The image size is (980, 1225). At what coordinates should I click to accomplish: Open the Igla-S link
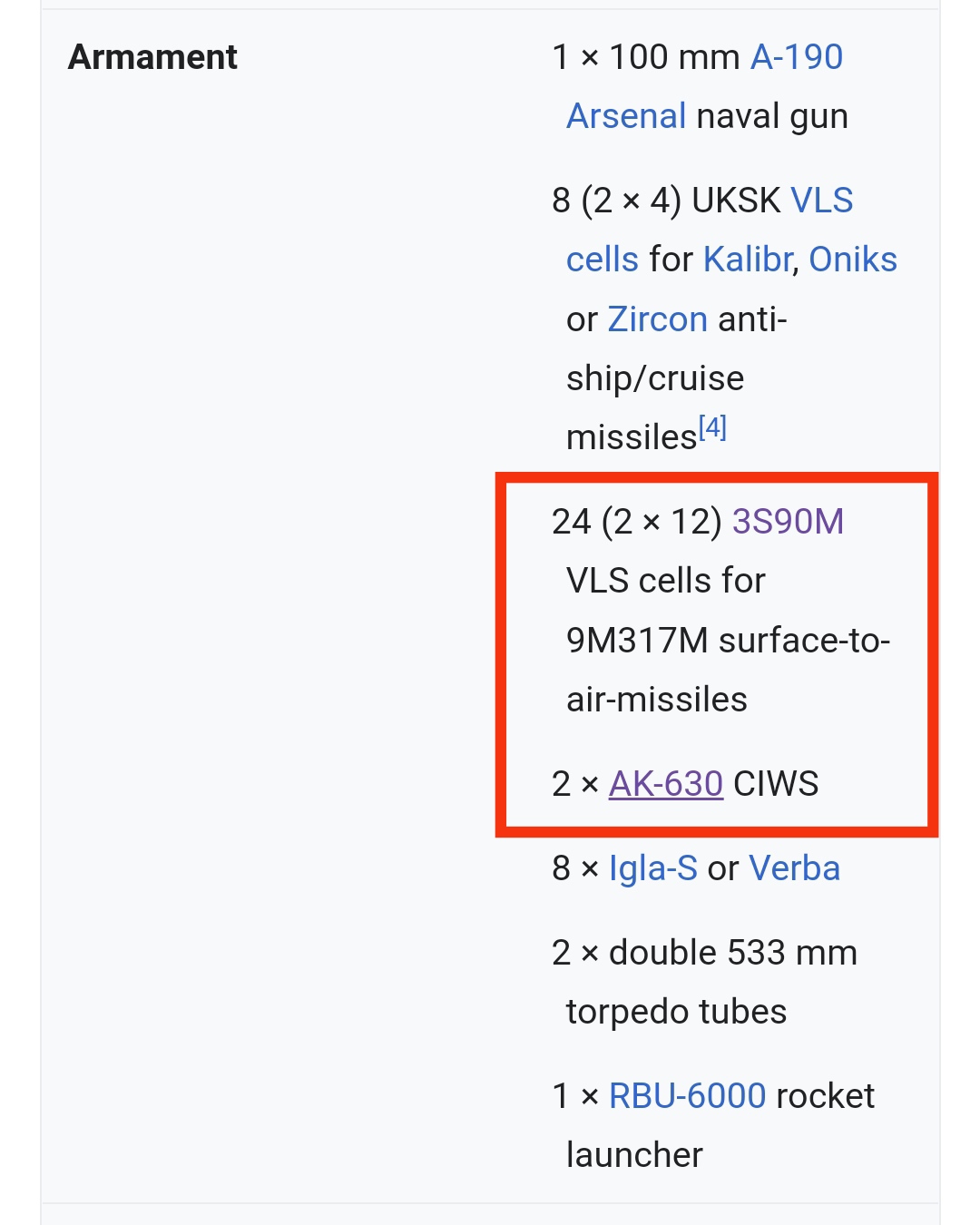[652, 868]
